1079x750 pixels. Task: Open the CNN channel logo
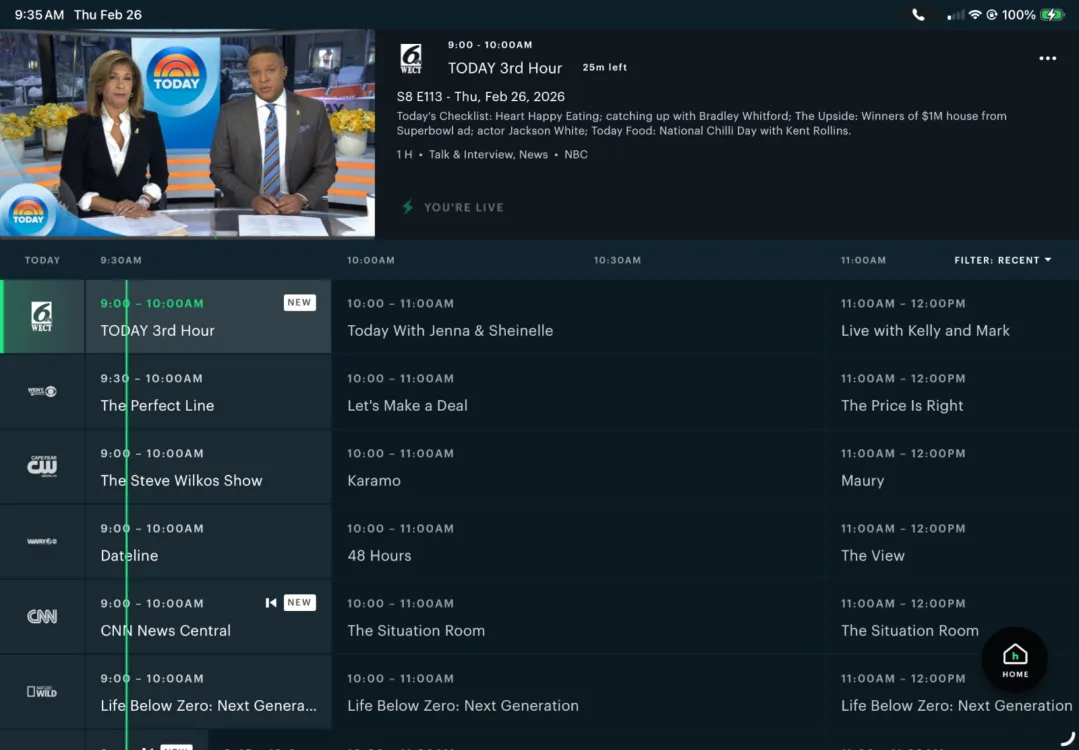coord(41,616)
